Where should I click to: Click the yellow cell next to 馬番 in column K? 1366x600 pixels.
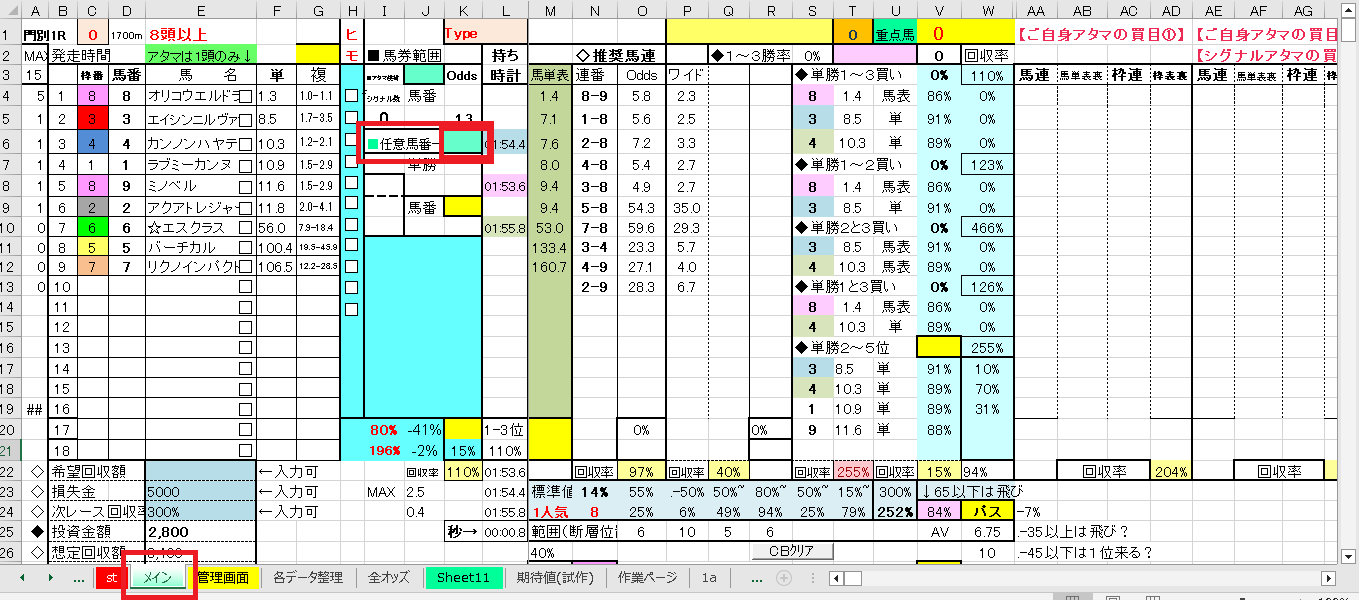pyautogui.click(x=461, y=206)
